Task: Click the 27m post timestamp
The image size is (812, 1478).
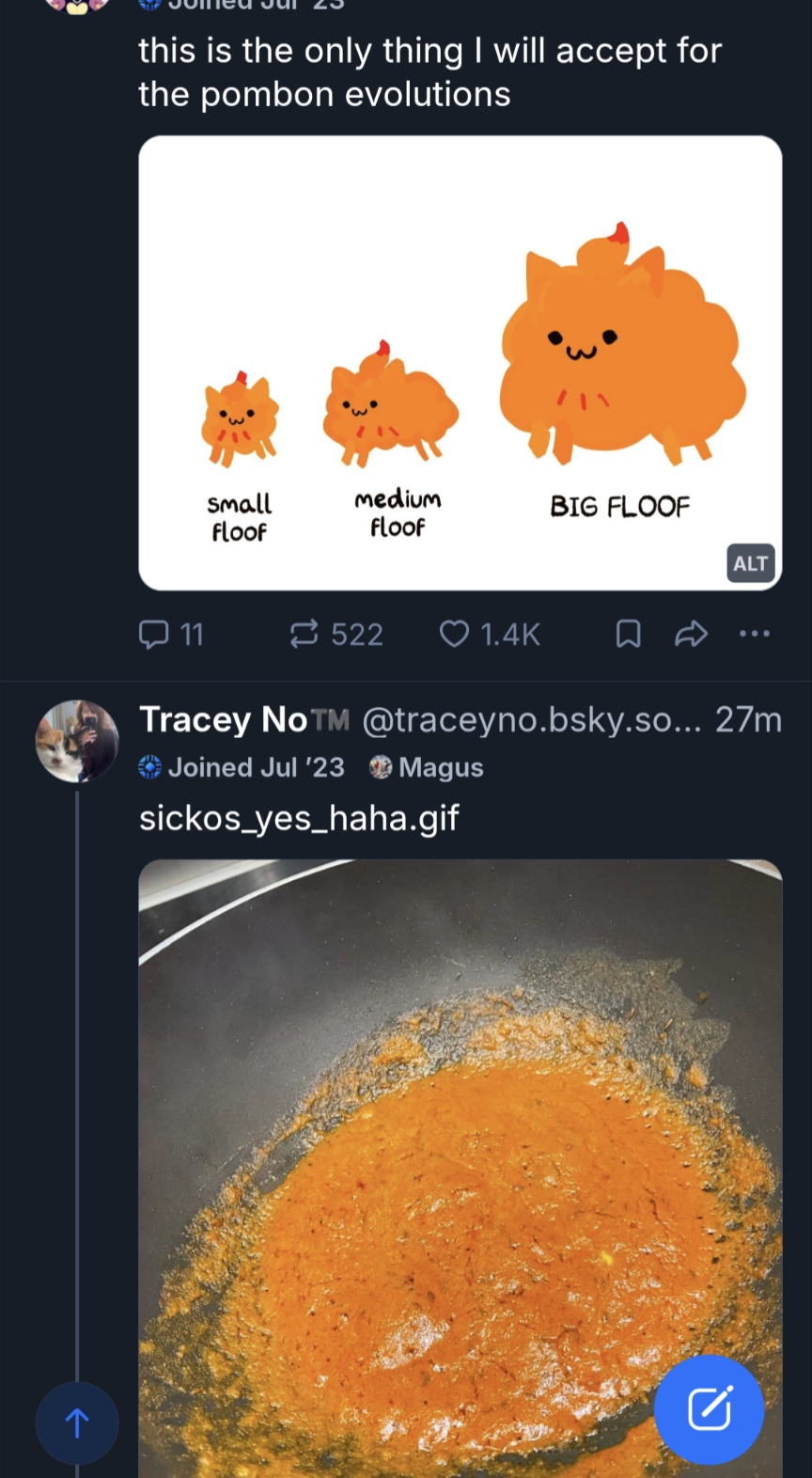Action: pos(748,720)
